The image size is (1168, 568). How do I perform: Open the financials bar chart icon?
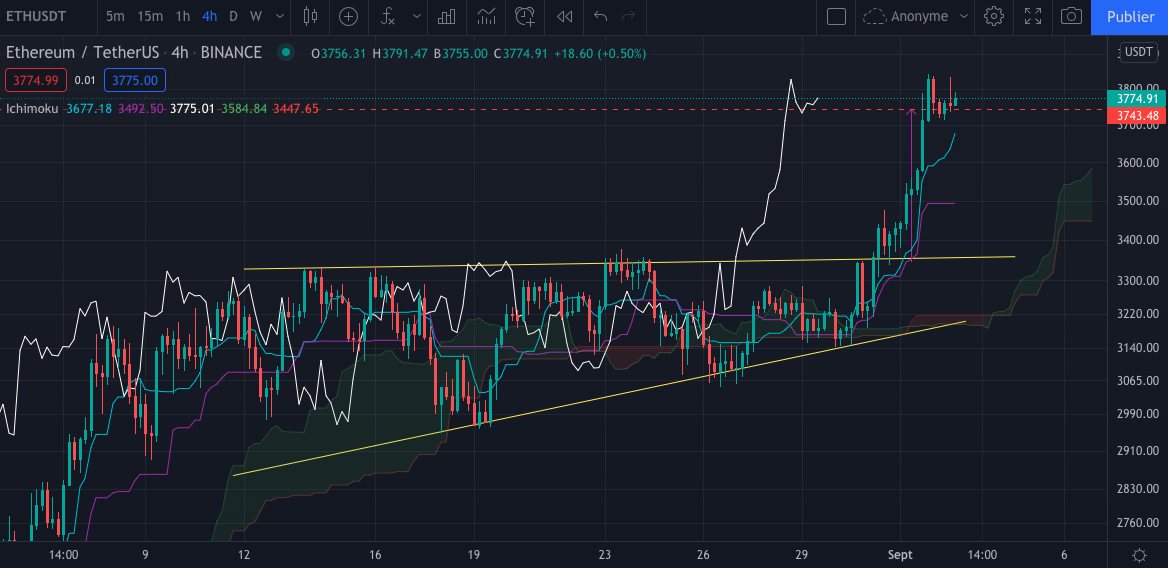coord(447,16)
